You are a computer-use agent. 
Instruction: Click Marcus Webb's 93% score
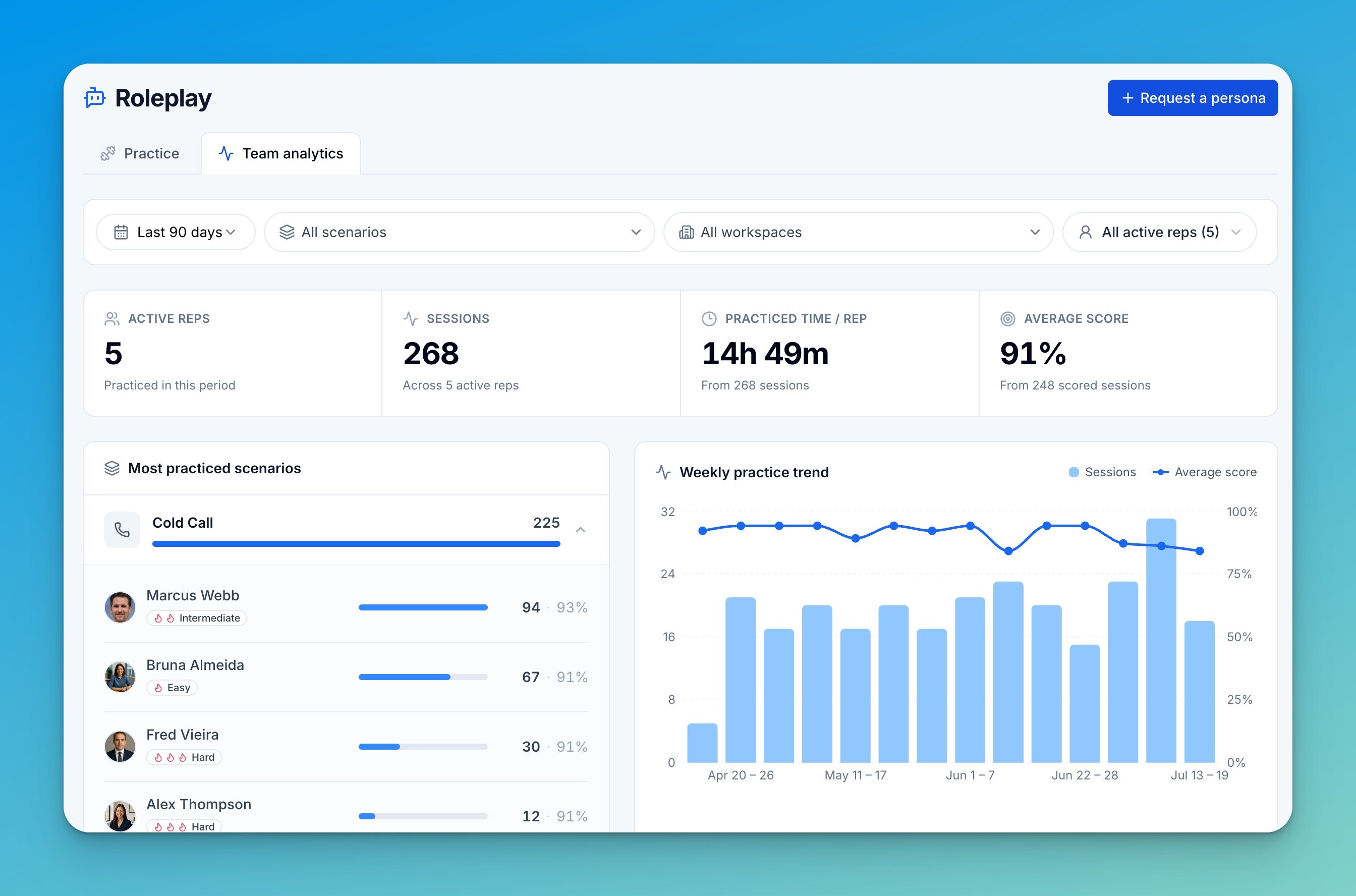click(572, 607)
